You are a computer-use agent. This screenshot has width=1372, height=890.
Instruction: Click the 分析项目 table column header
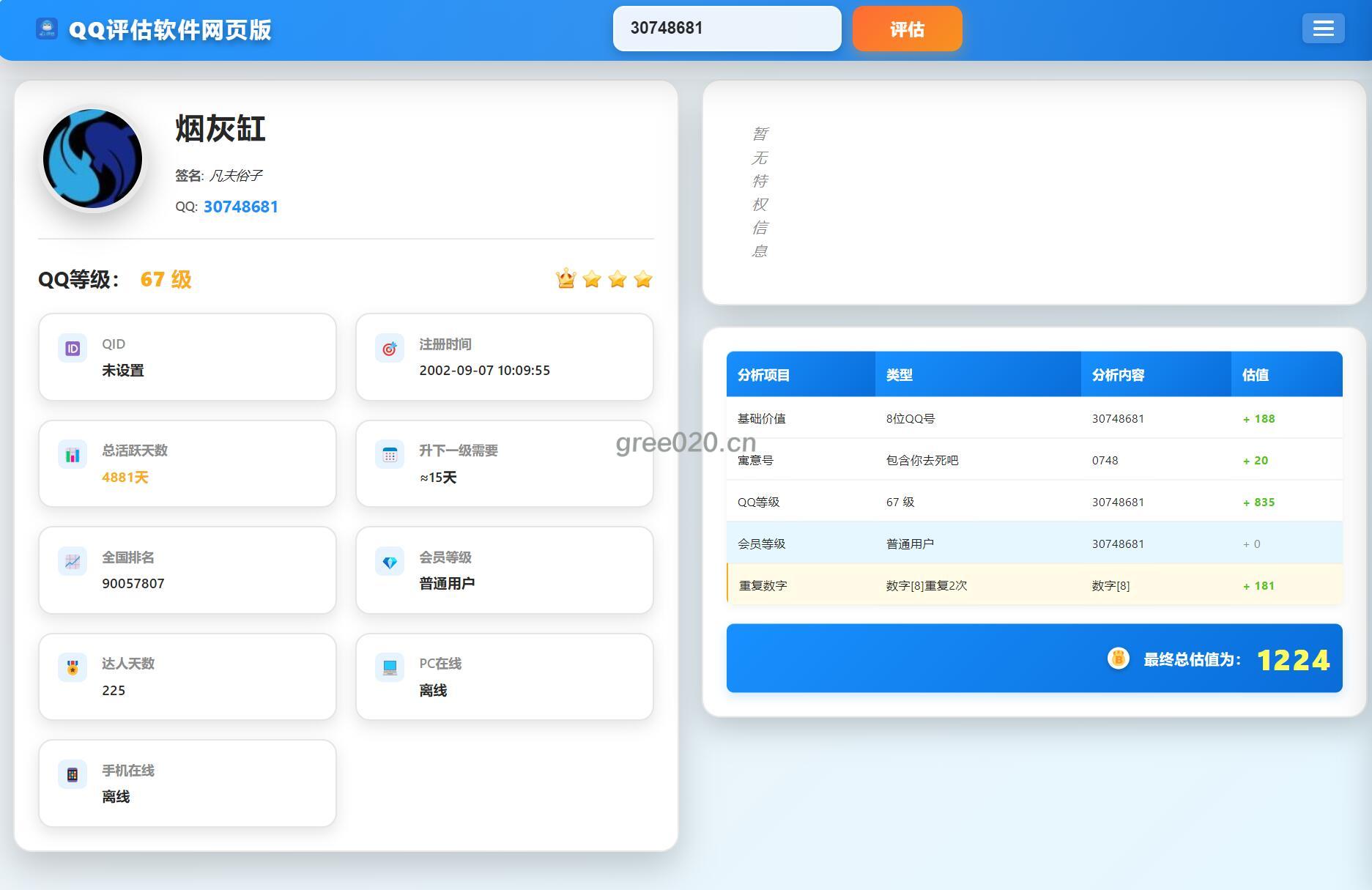763,375
